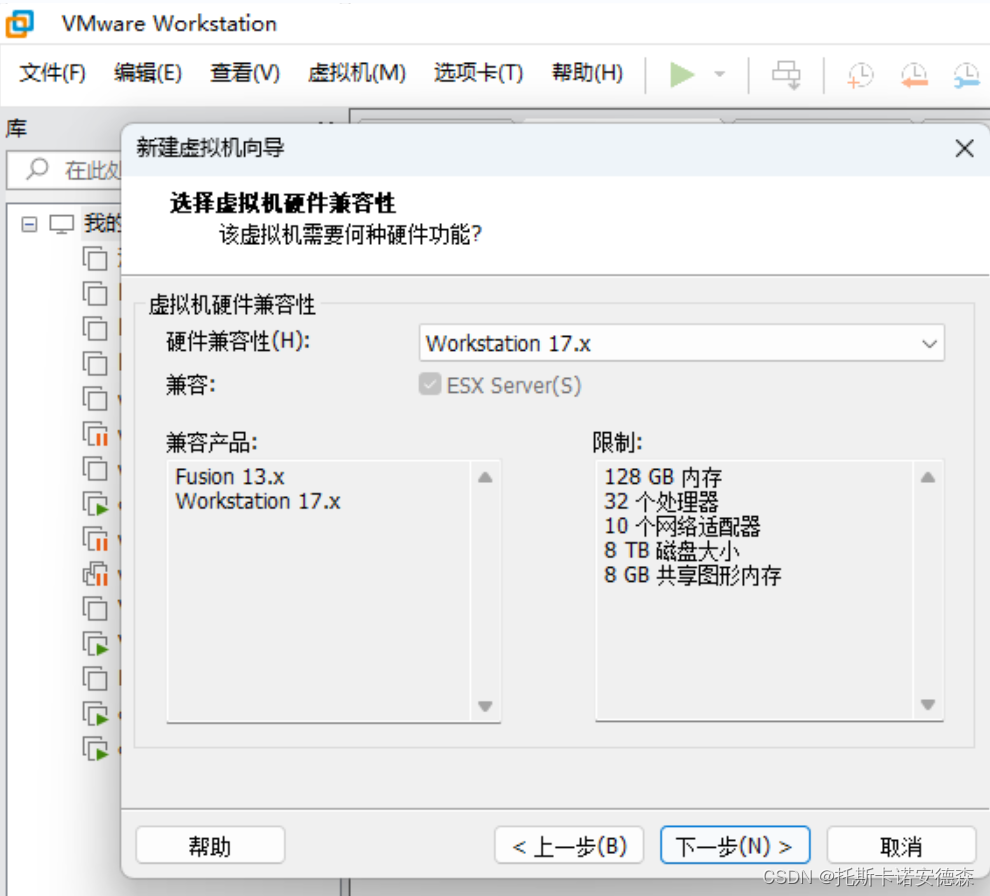
Task: Open the 硬件兼容性 Workstation 17.x dropdown
Action: [x=681, y=343]
